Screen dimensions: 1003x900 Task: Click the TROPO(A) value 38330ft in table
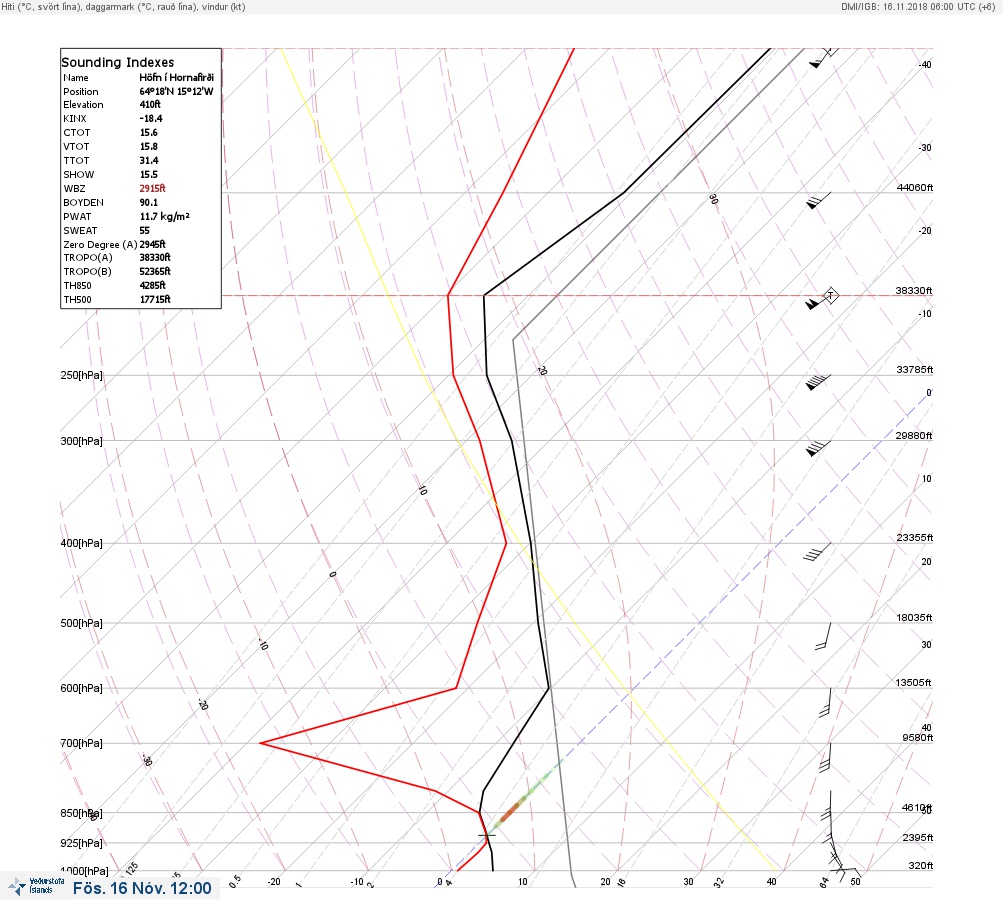tap(155, 257)
